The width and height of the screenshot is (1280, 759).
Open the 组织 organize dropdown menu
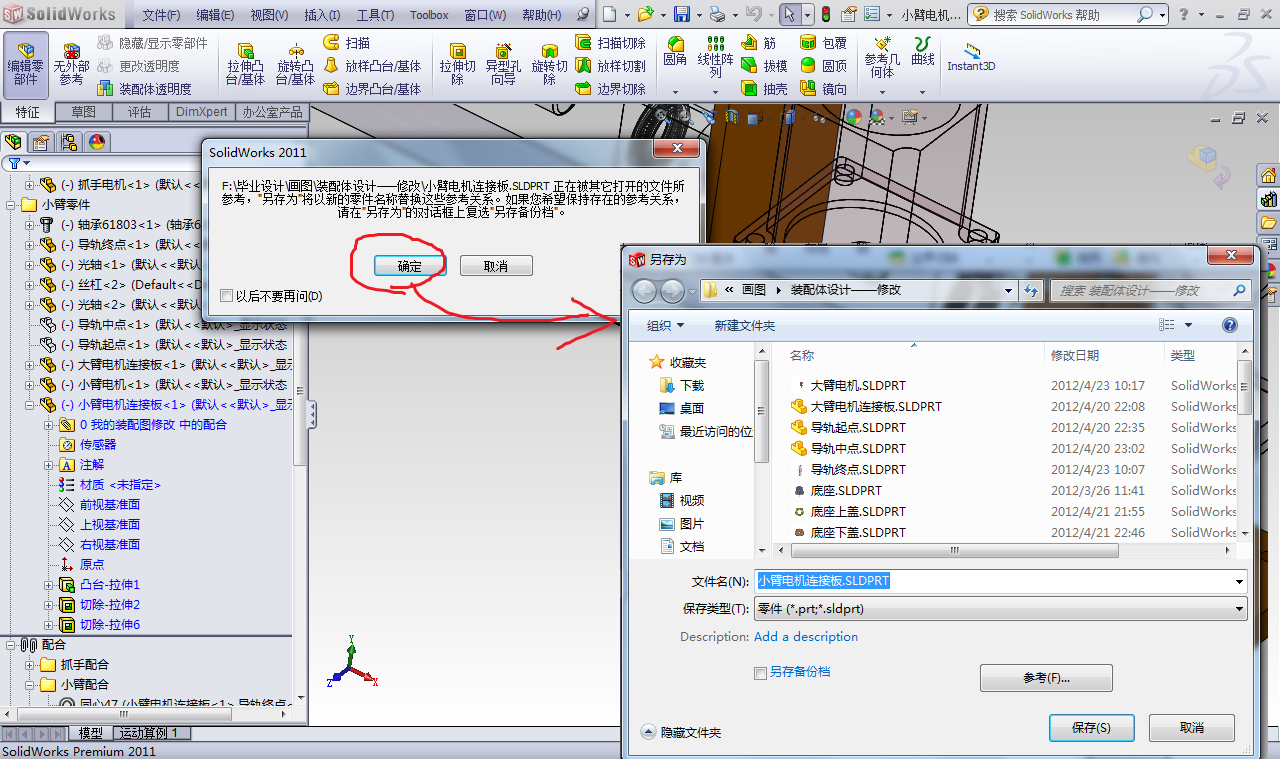[x=665, y=325]
